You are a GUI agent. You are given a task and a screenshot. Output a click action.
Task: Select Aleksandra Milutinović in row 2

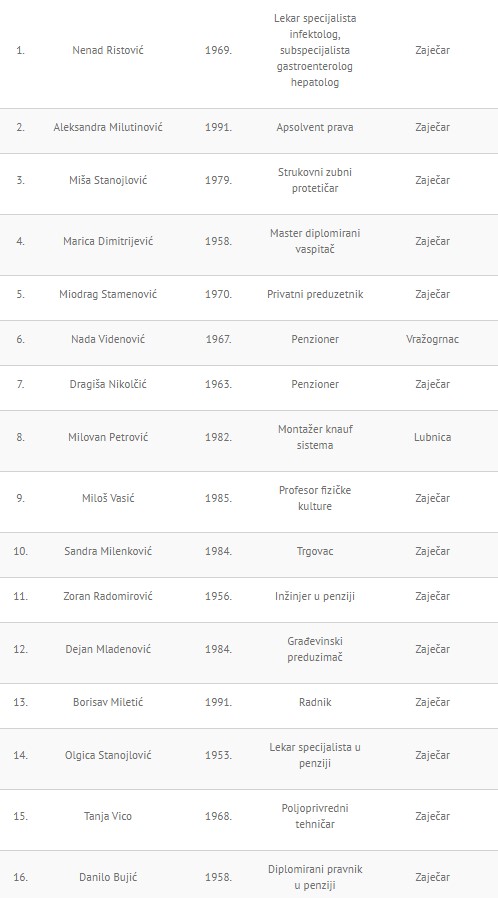pyautogui.click(x=108, y=127)
